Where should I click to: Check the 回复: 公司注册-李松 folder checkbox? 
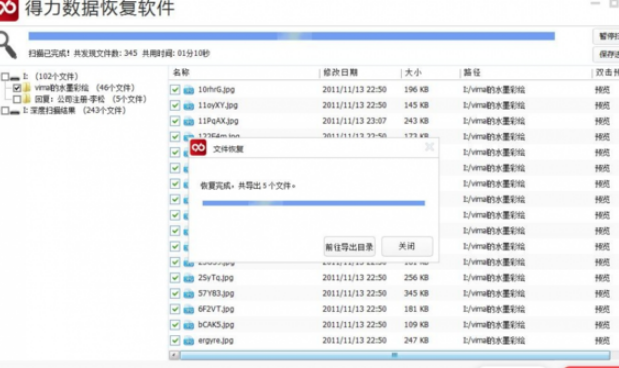pos(17,99)
